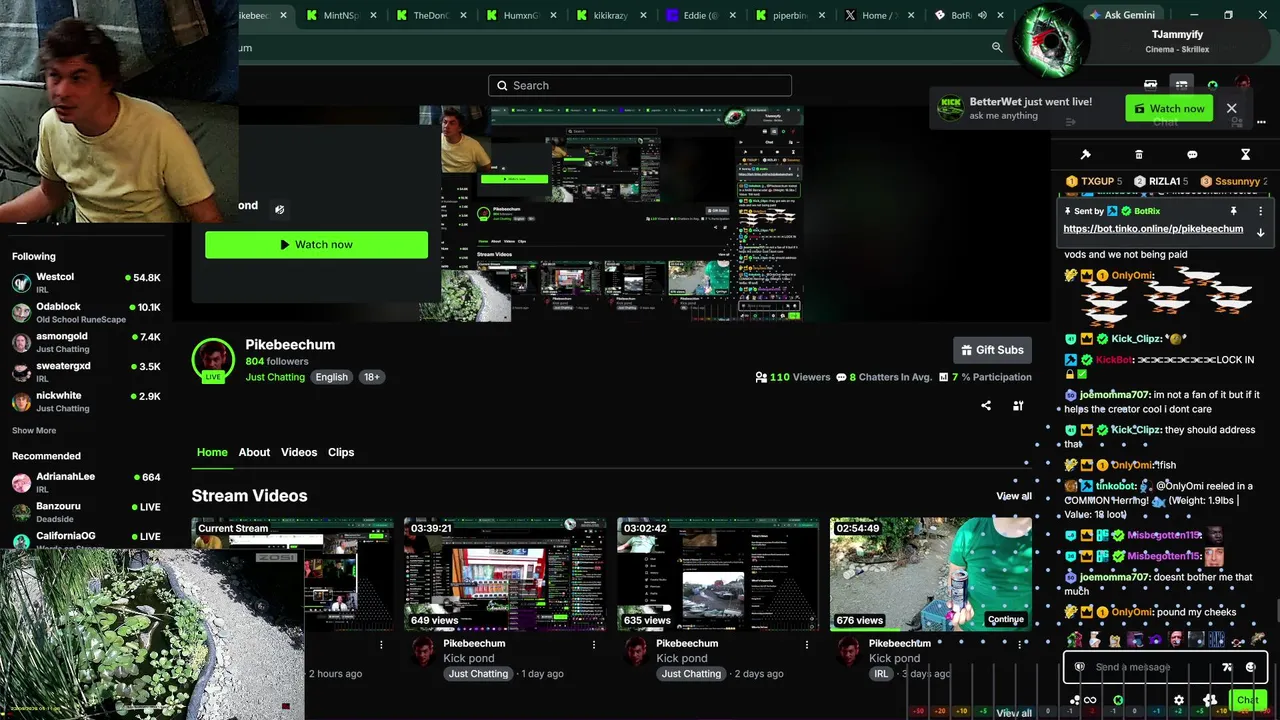Viewport: 1280px width, 720px height.
Task: Open AdrianahLee in Recommended list
Action: pos(86,482)
